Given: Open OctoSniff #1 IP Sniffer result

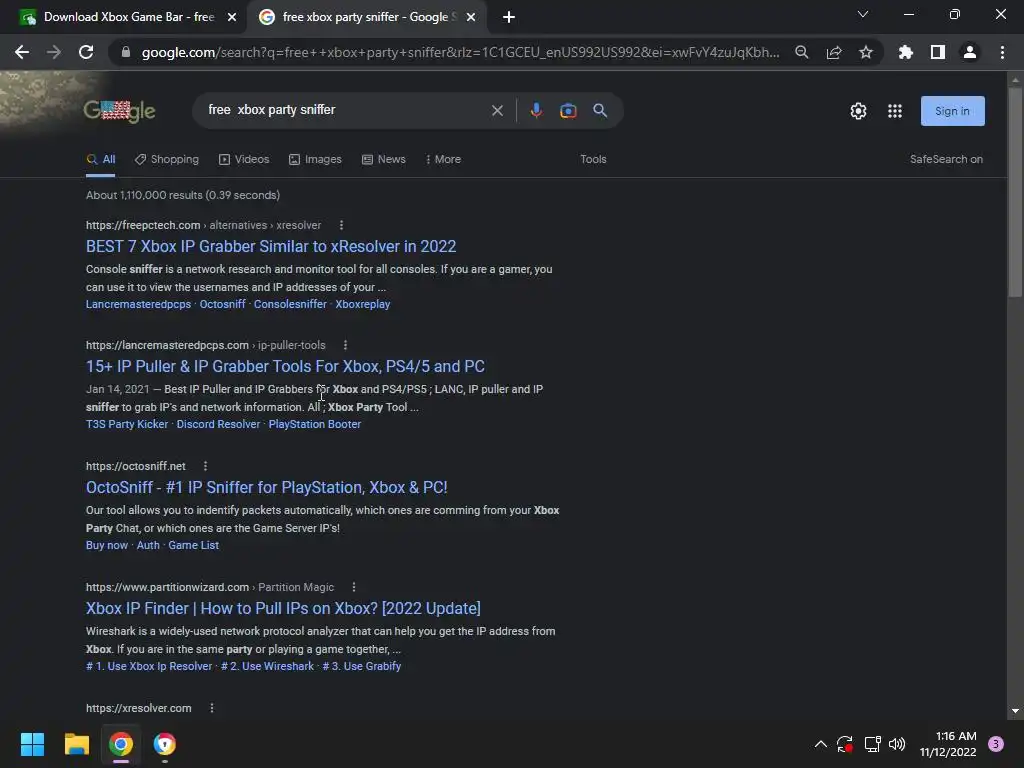Looking at the screenshot, I should tap(266, 487).
